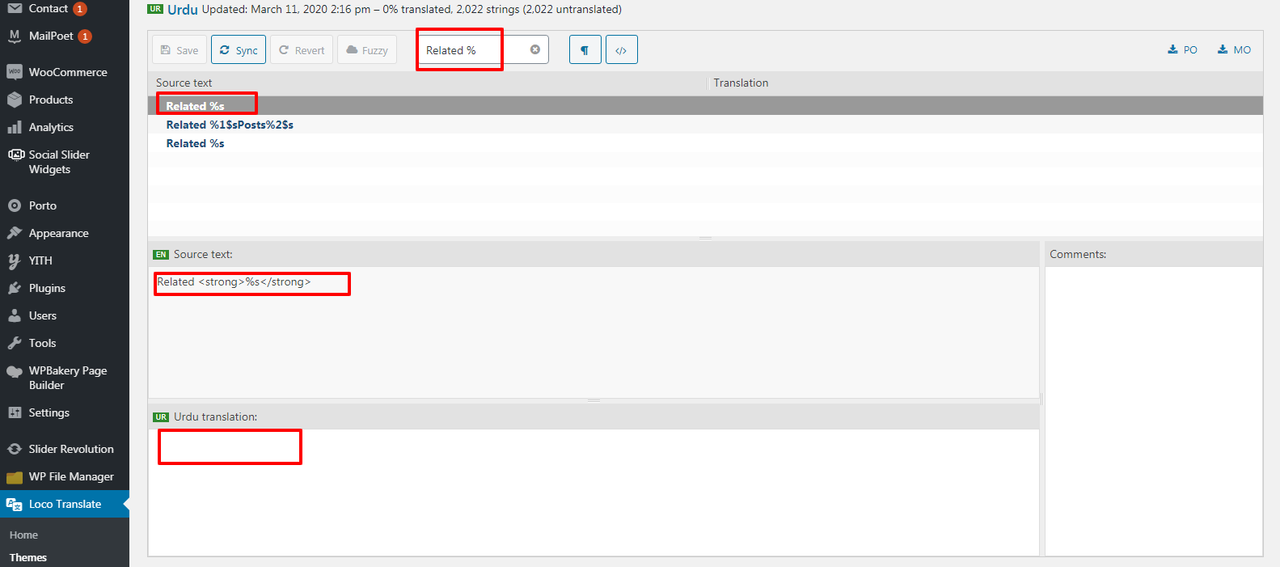Click the Urdu language heading
Viewport: 1280px width, 567px height.
[x=182, y=9]
